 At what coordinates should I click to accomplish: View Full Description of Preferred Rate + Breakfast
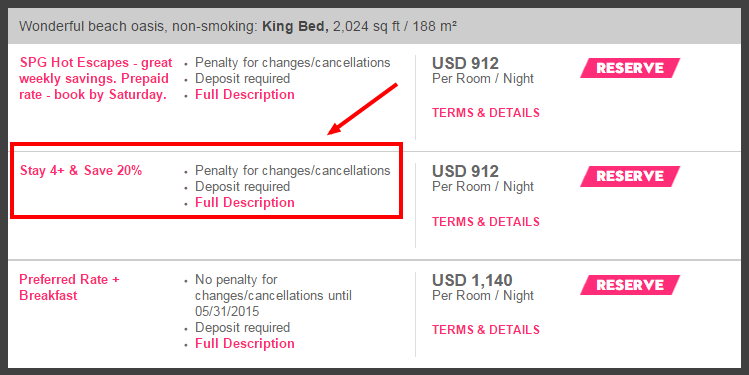point(245,343)
